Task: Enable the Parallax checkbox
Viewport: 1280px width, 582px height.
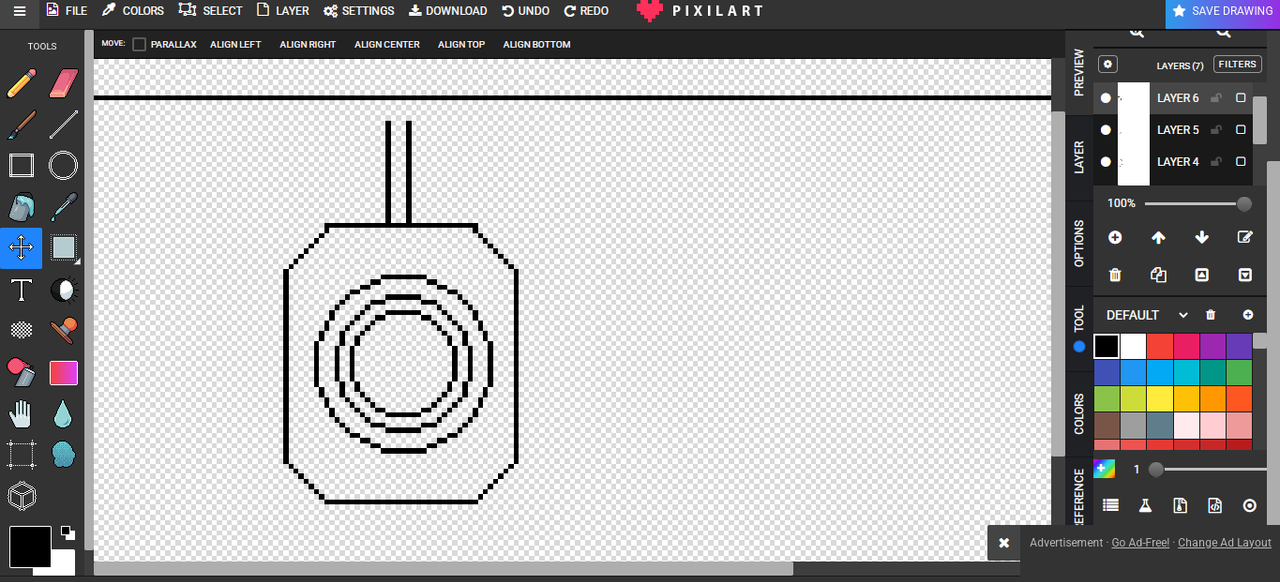Action: point(139,44)
